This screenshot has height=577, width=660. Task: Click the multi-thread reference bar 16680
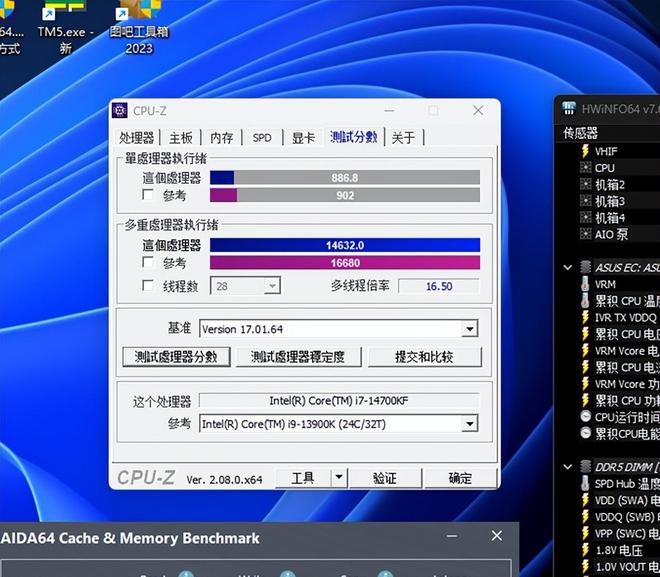345,263
